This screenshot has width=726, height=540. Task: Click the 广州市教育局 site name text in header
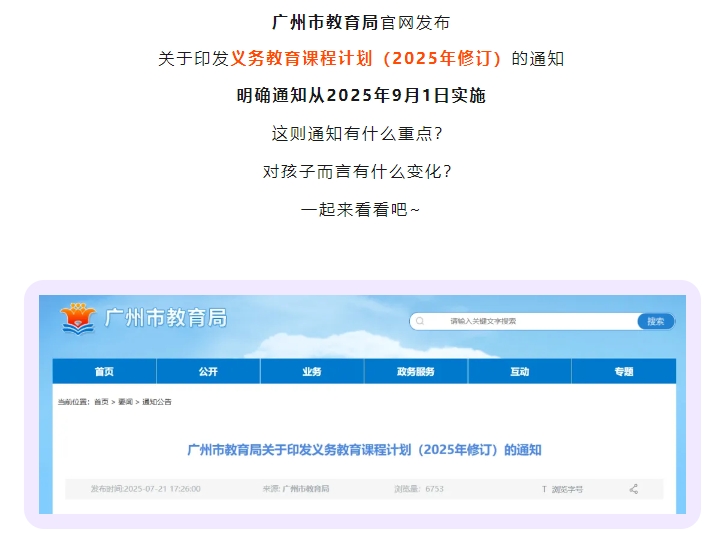(165, 318)
